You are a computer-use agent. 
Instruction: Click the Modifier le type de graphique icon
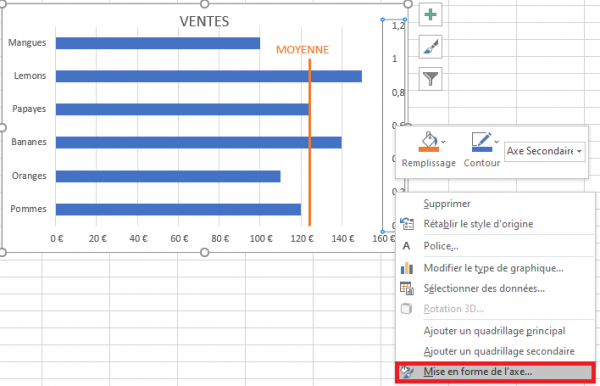coord(407,268)
